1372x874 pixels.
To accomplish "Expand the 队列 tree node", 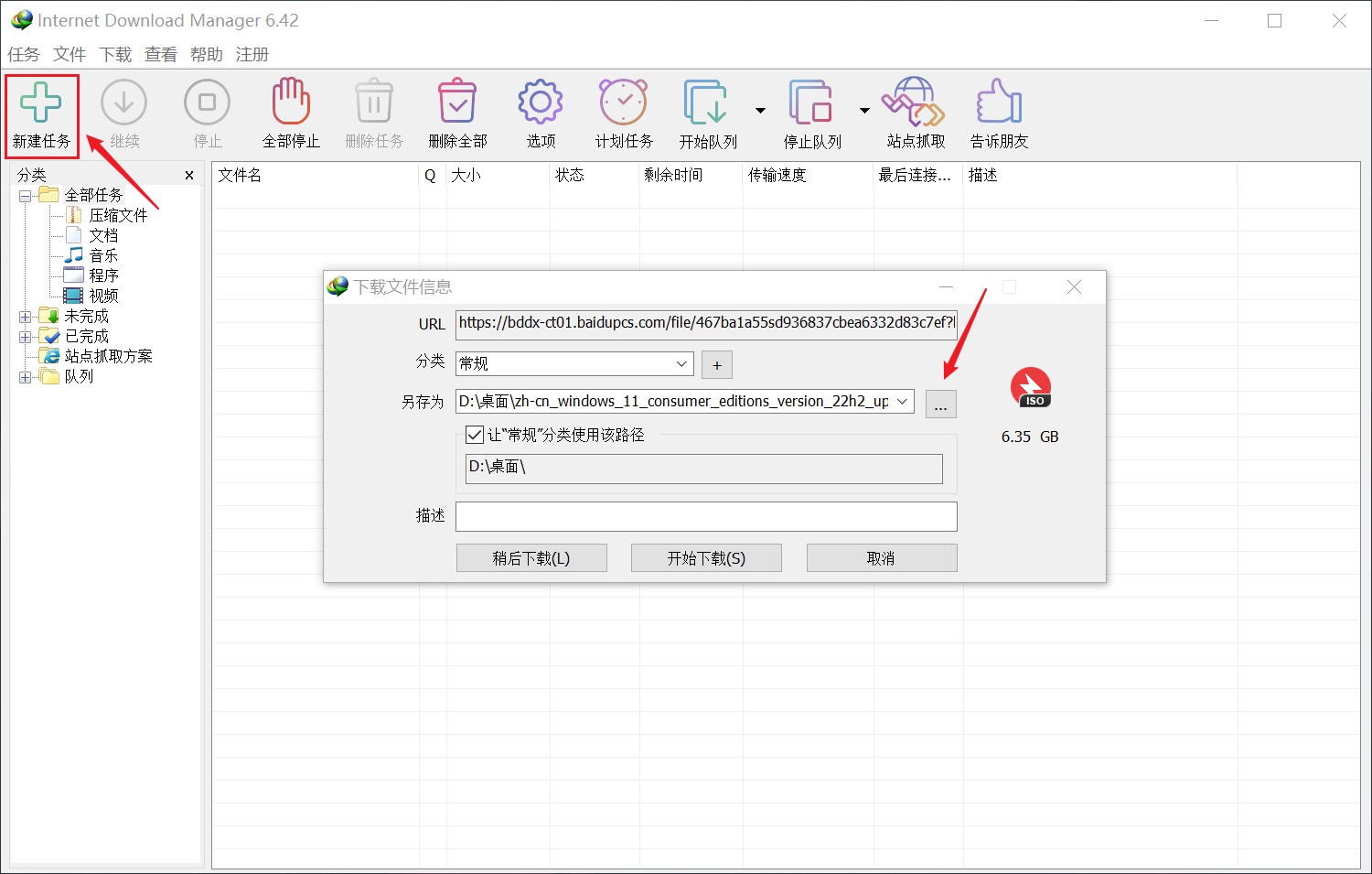I will (x=25, y=377).
